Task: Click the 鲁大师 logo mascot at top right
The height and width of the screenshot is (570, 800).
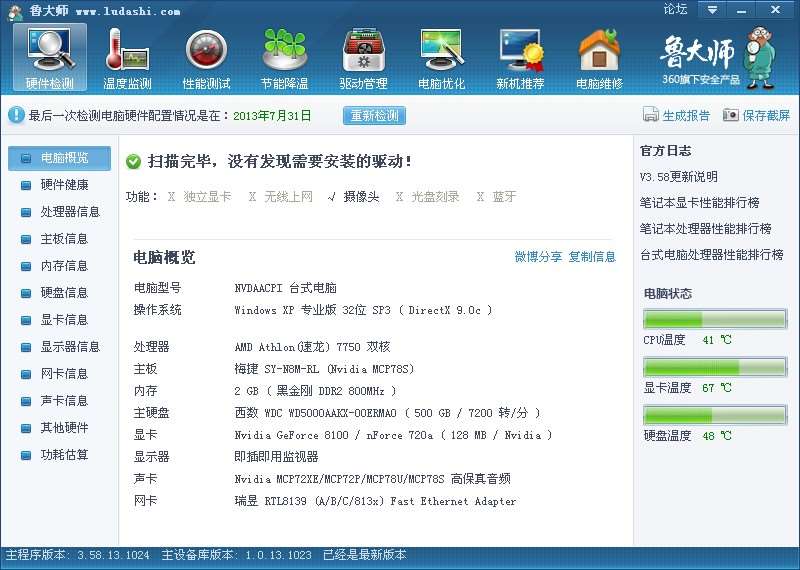Action: (x=760, y=57)
